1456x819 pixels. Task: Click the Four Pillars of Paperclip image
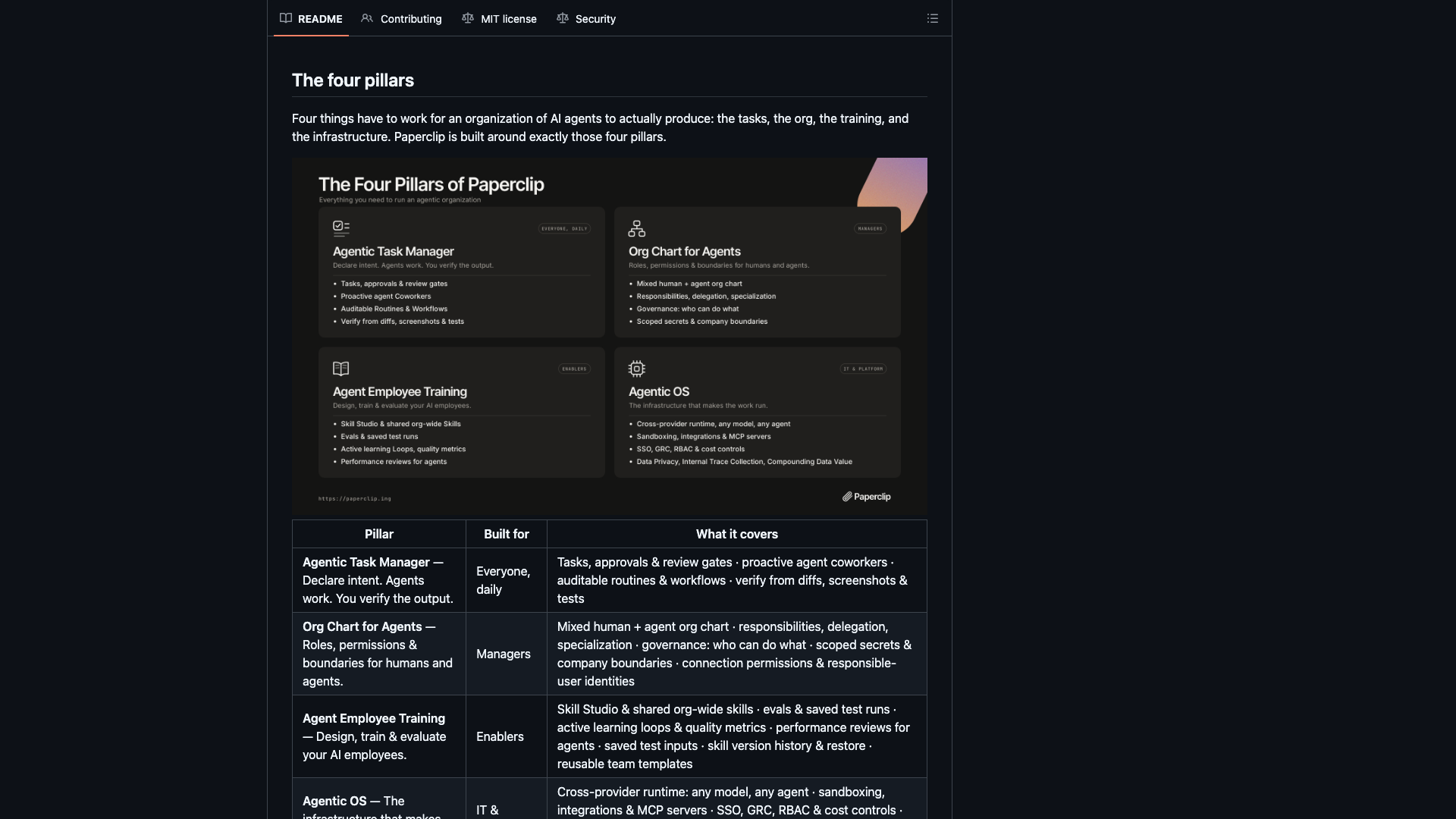pyautogui.click(x=610, y=337)
